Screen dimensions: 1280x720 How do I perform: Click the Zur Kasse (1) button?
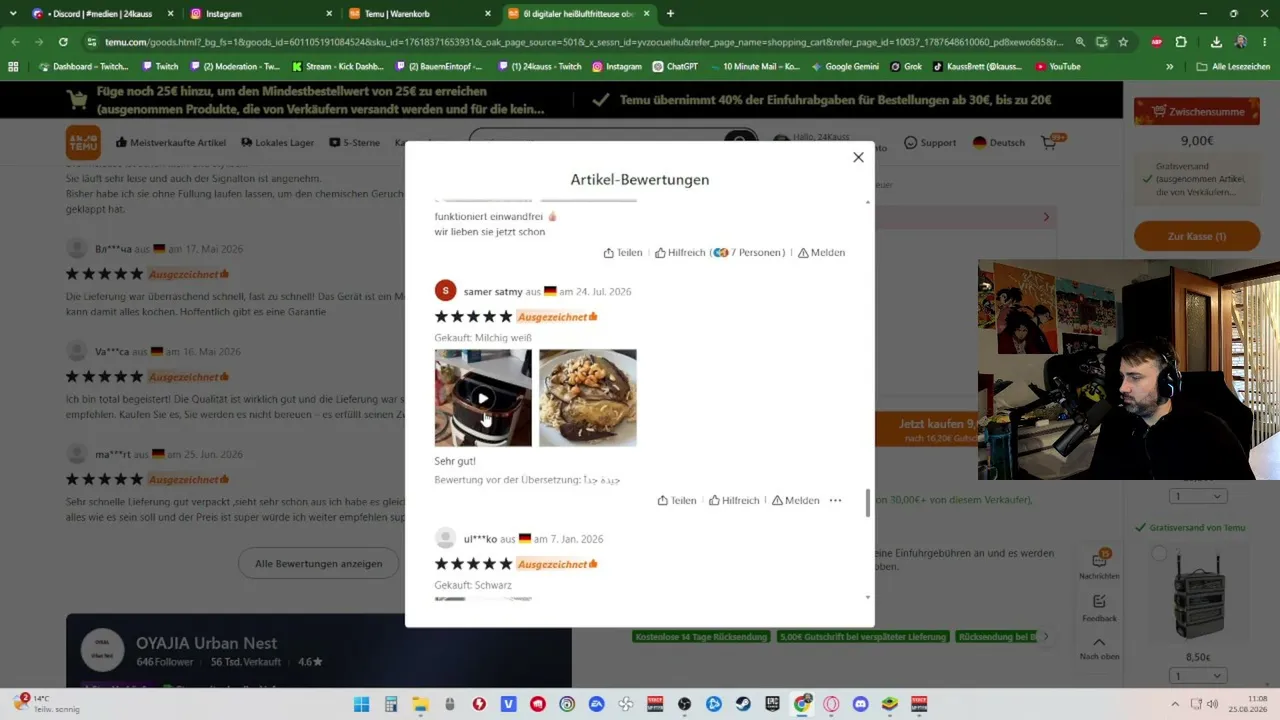(x=1197, y=236)
